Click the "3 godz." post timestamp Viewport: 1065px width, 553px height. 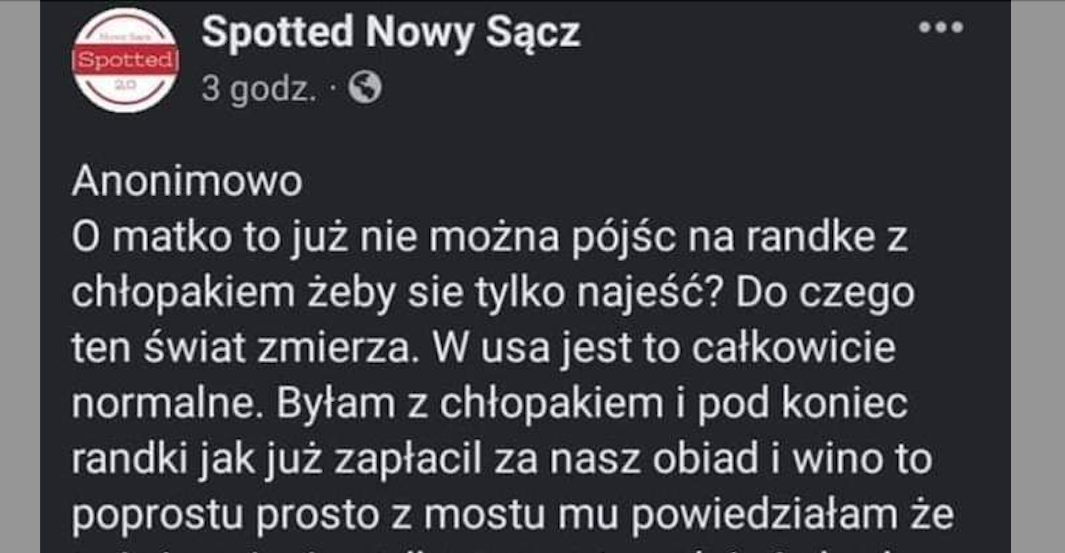[259, 90]
